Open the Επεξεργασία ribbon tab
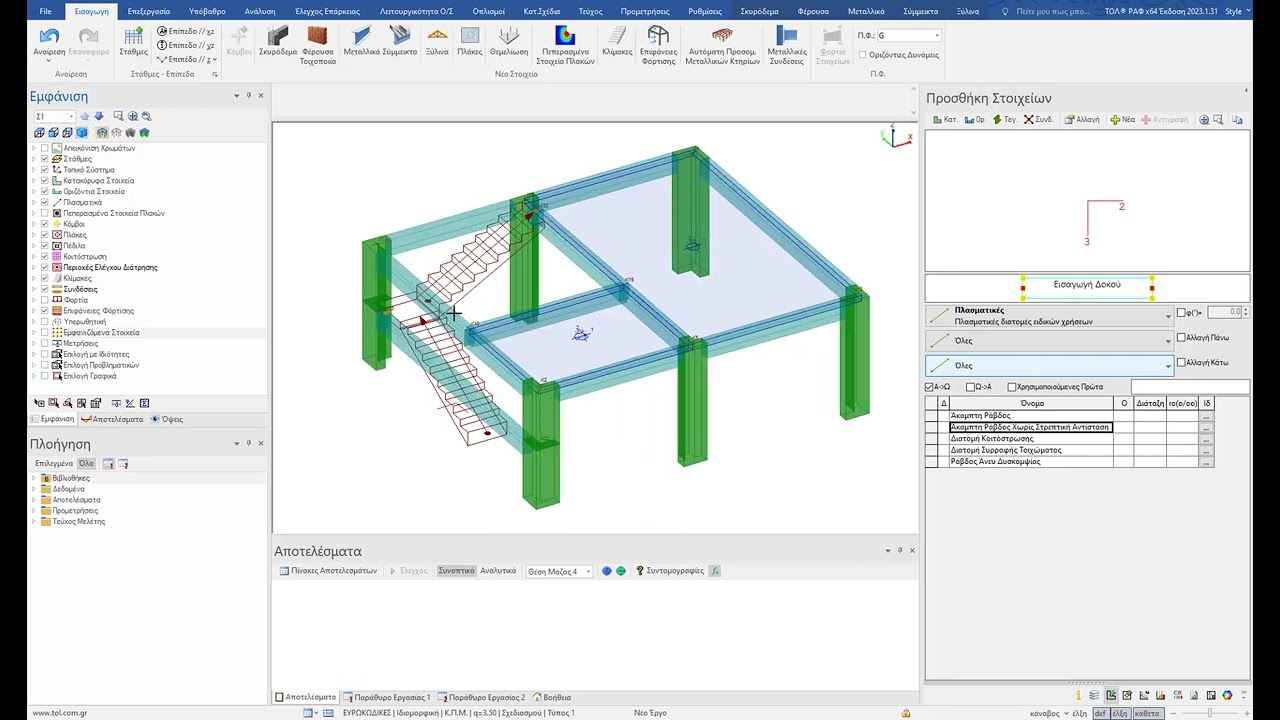The height and width of the screenshot is (720, 1280). [x=149, y=11]
